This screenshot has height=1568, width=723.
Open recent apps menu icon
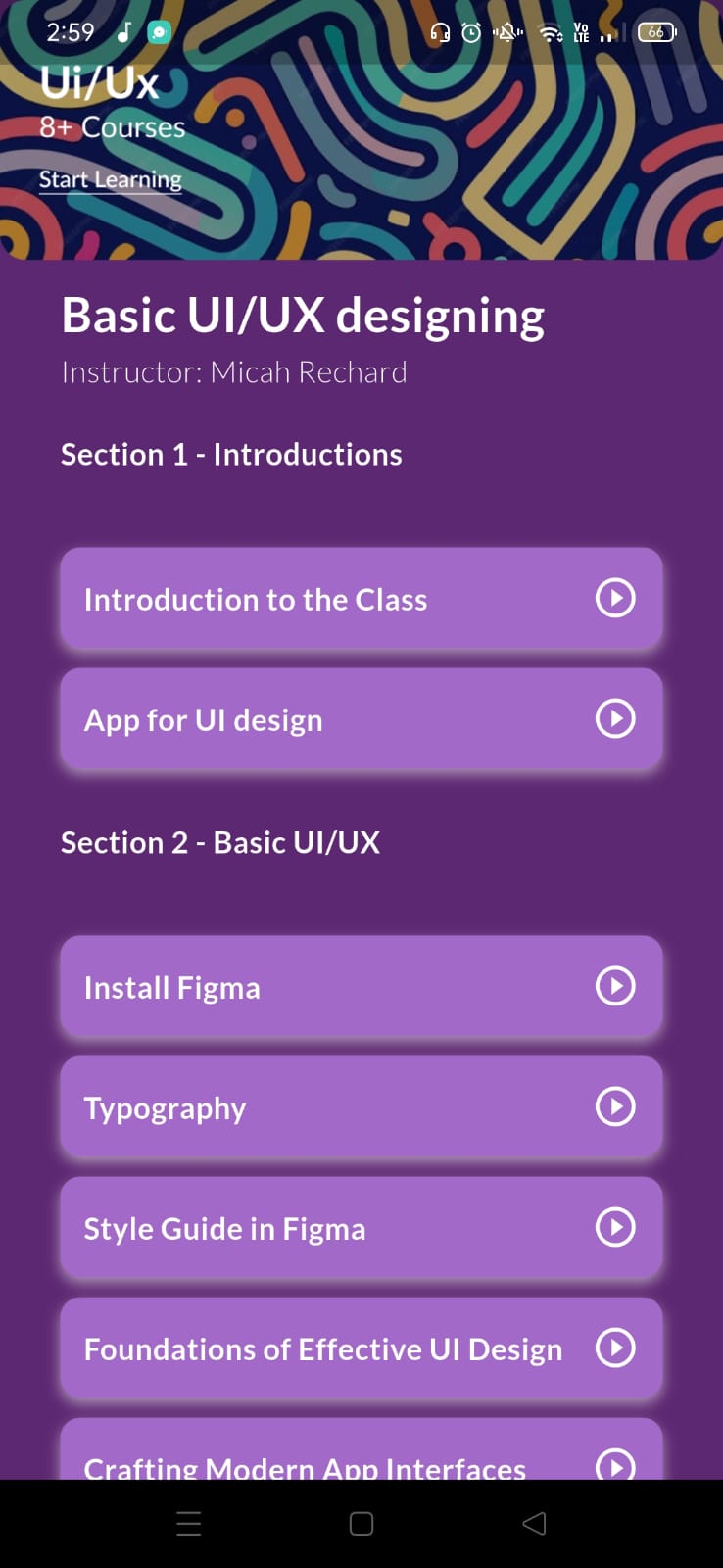click(x=189, y=1523)
